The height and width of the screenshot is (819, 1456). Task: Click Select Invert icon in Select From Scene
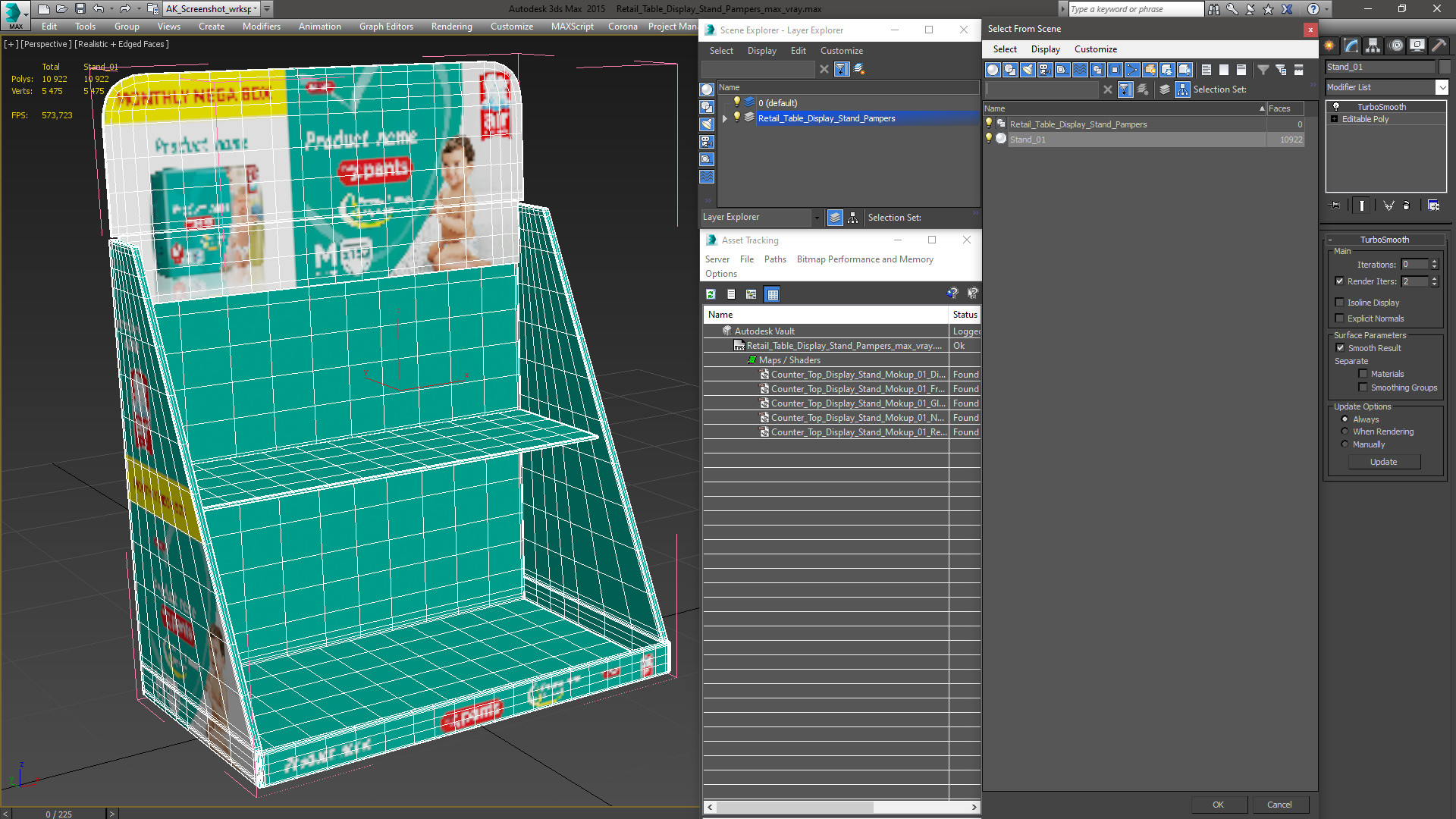pos(1241,70)
